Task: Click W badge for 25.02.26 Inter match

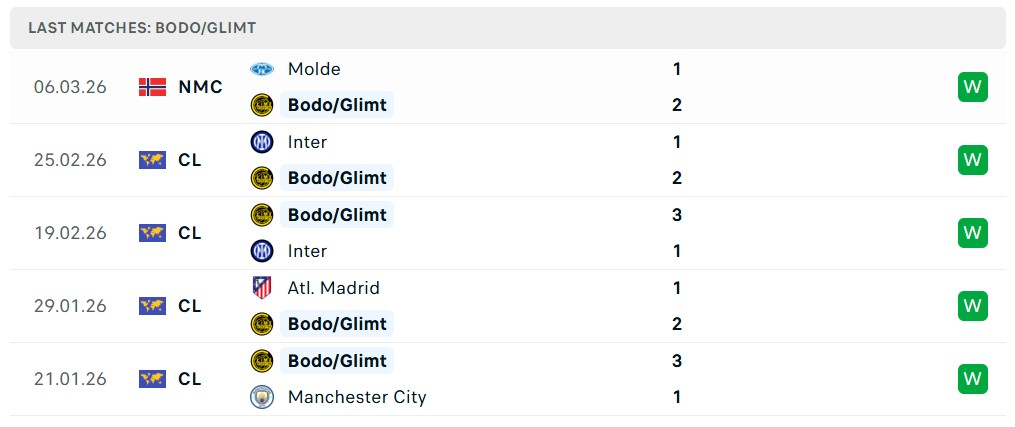Action: 972,160
